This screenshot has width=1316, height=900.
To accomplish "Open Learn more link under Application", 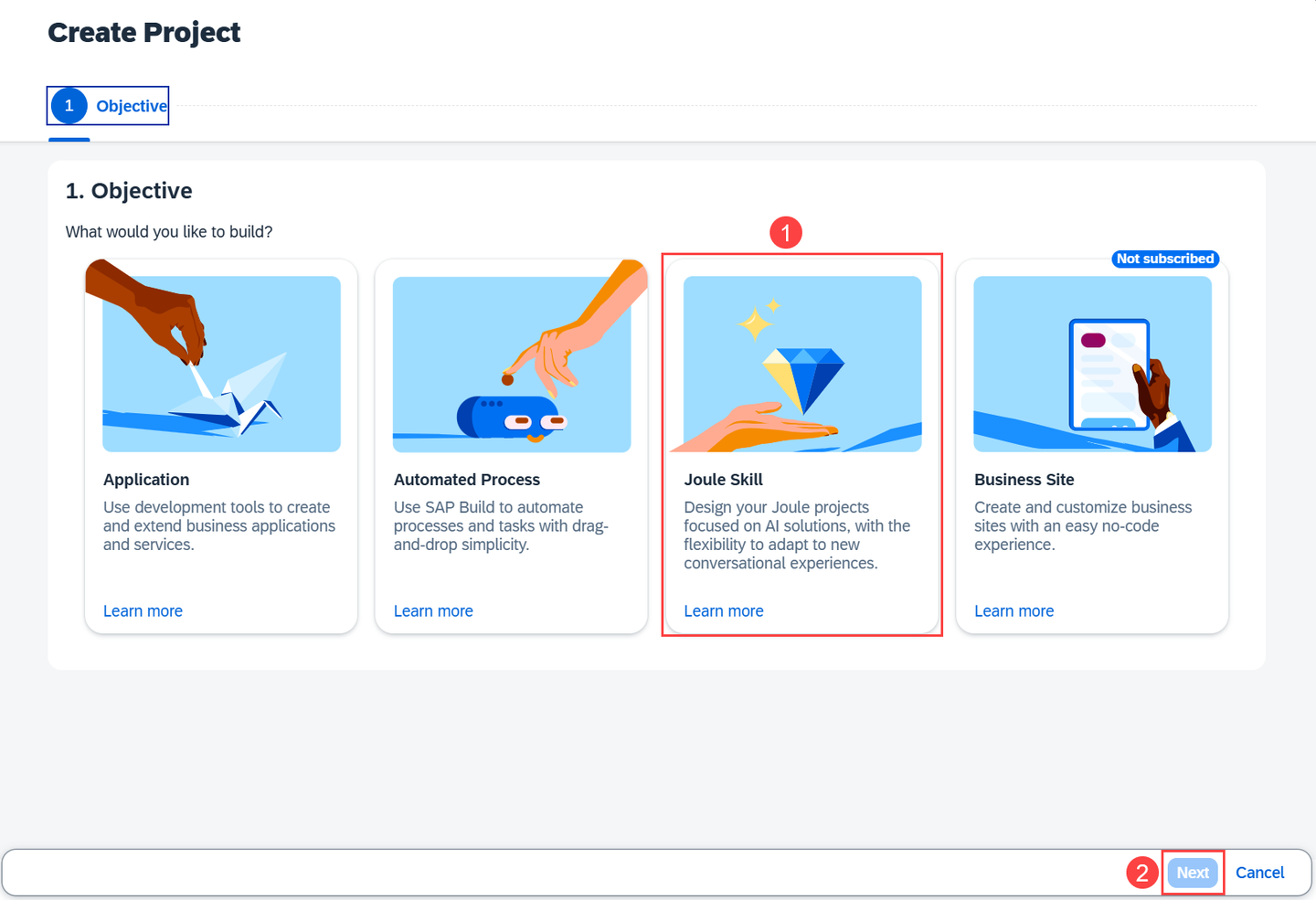I will click(x=143, y=611).
